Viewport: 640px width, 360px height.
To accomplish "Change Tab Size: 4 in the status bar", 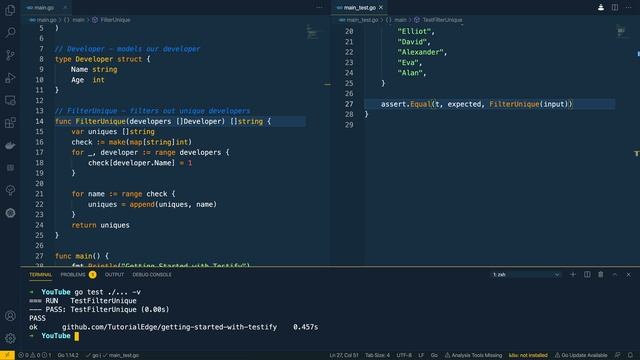I will coord(377,355).
